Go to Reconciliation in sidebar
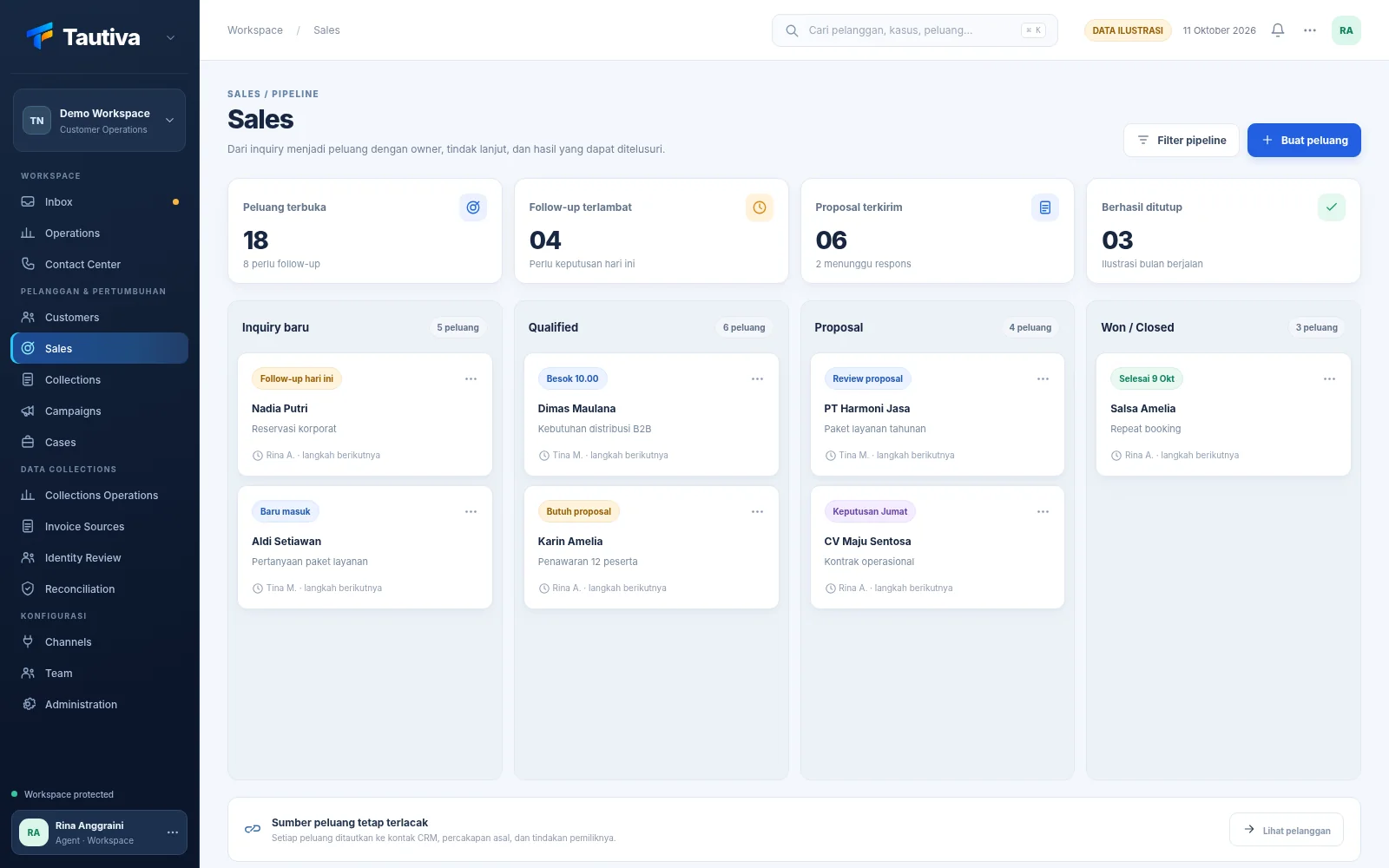Image resolution: width=1389 pixels, height=868 pixels. tap(99, 589)
